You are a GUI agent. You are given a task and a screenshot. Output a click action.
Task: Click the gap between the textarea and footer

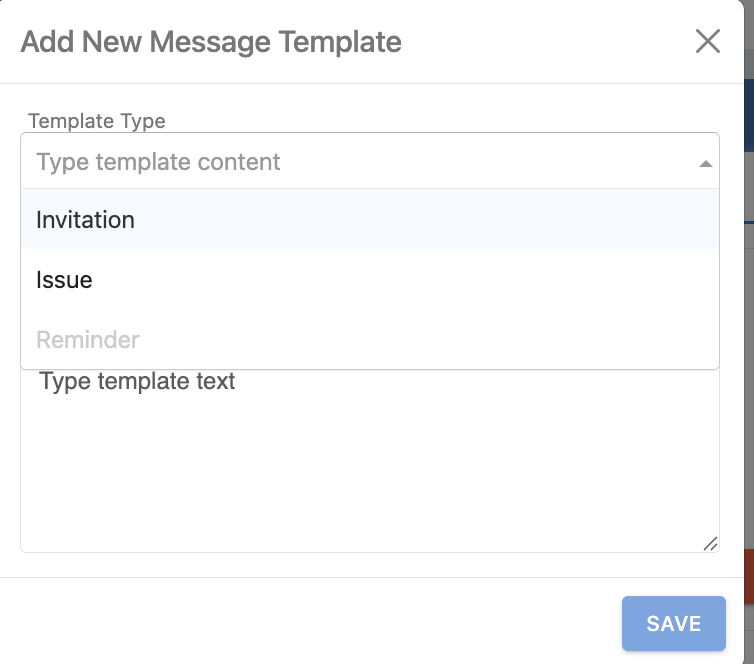370,565
